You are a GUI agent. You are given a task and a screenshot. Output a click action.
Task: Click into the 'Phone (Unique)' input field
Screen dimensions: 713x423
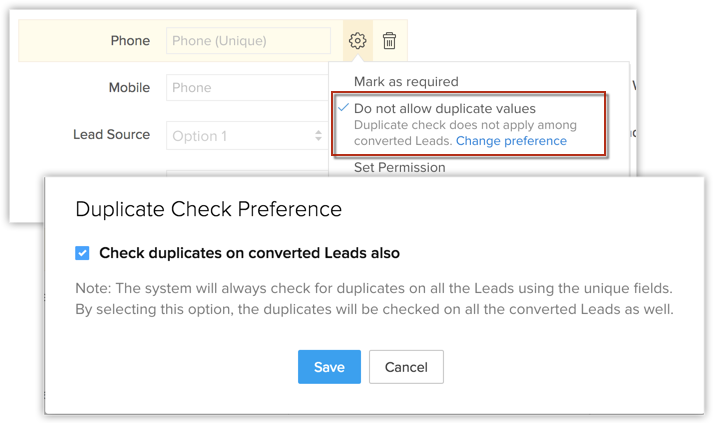pos(248,41)
